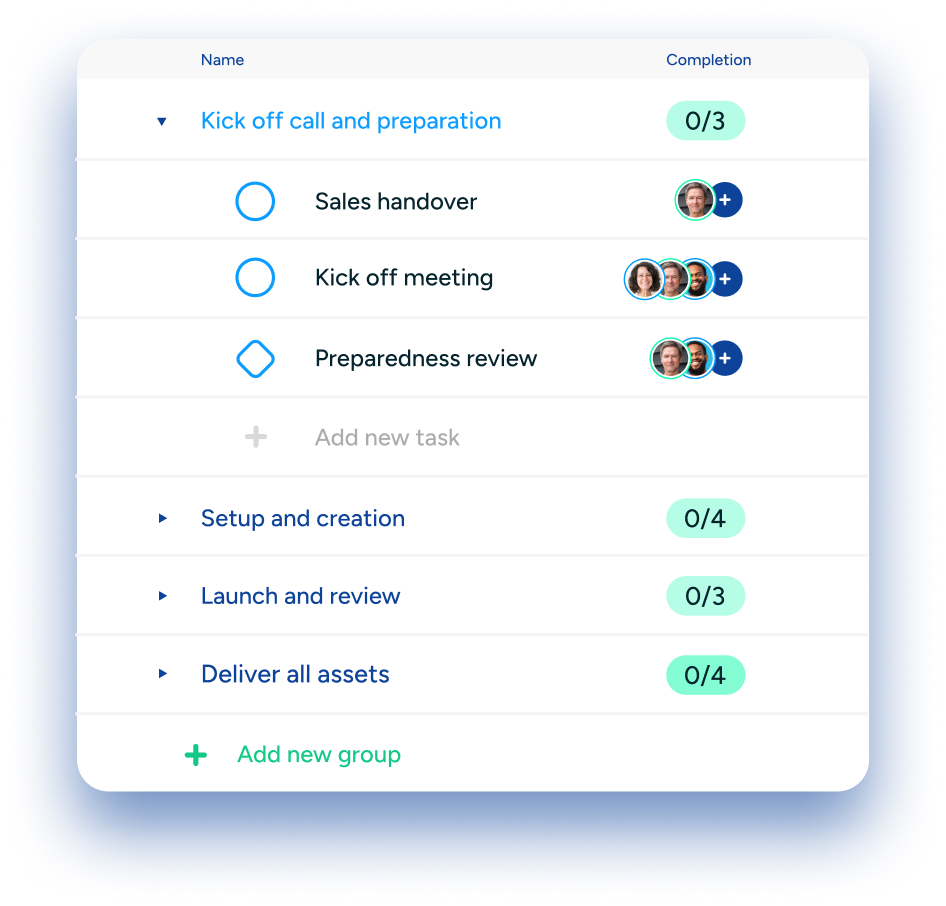Click the 0/3 completion badge for Launch and review
The width and height of the screenshot is (946, 906).
click(706, 596)
